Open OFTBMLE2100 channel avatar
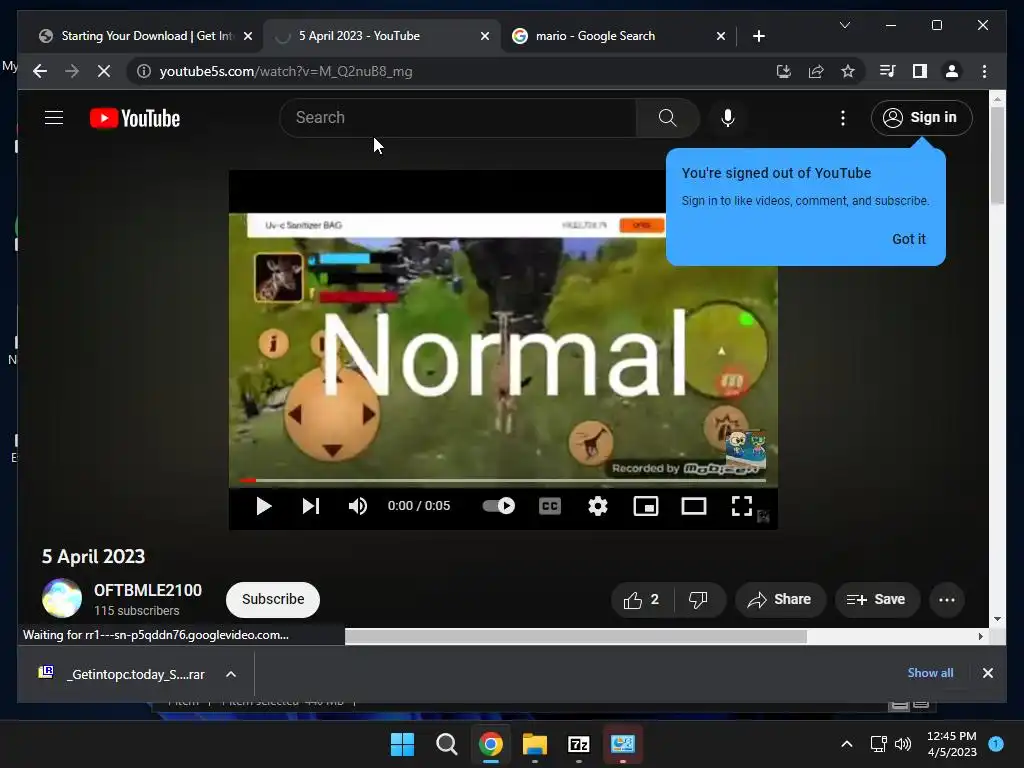 62,598
